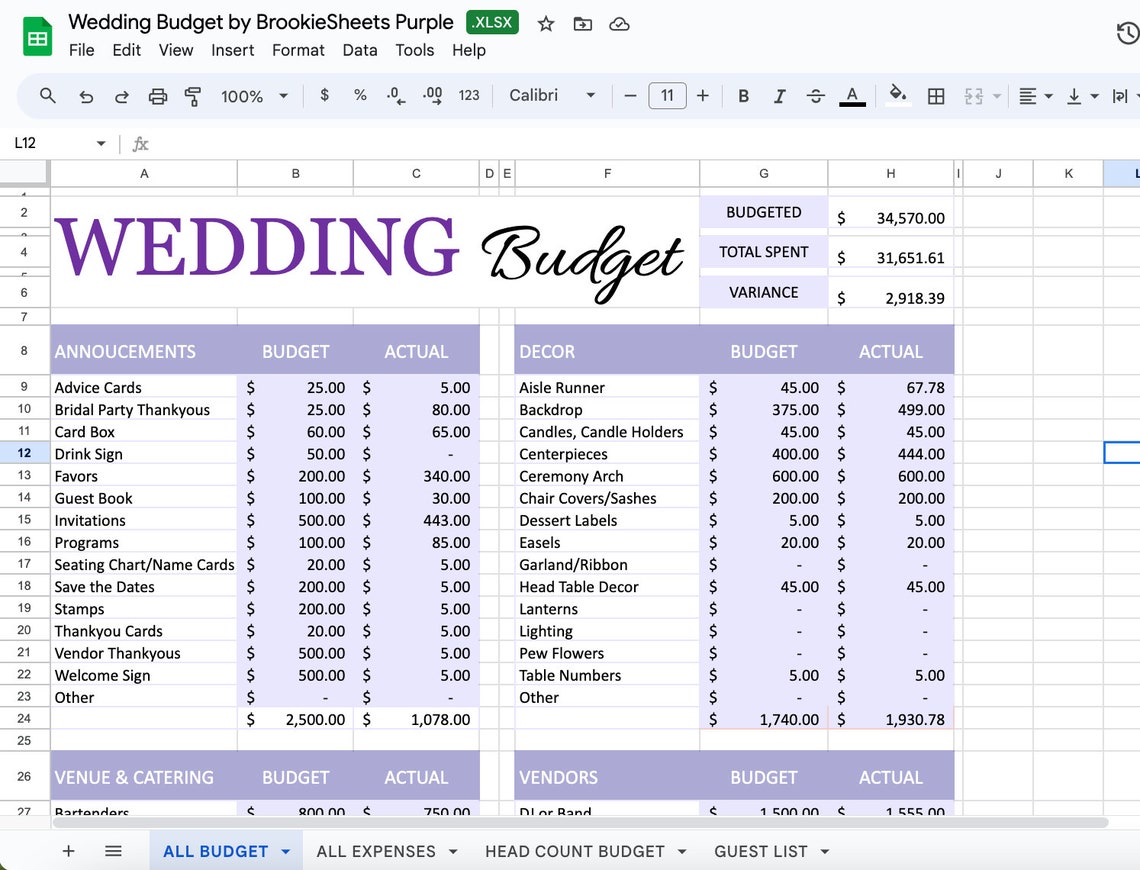Star the Wedding Budget spreadsheet

coord(546,22)
